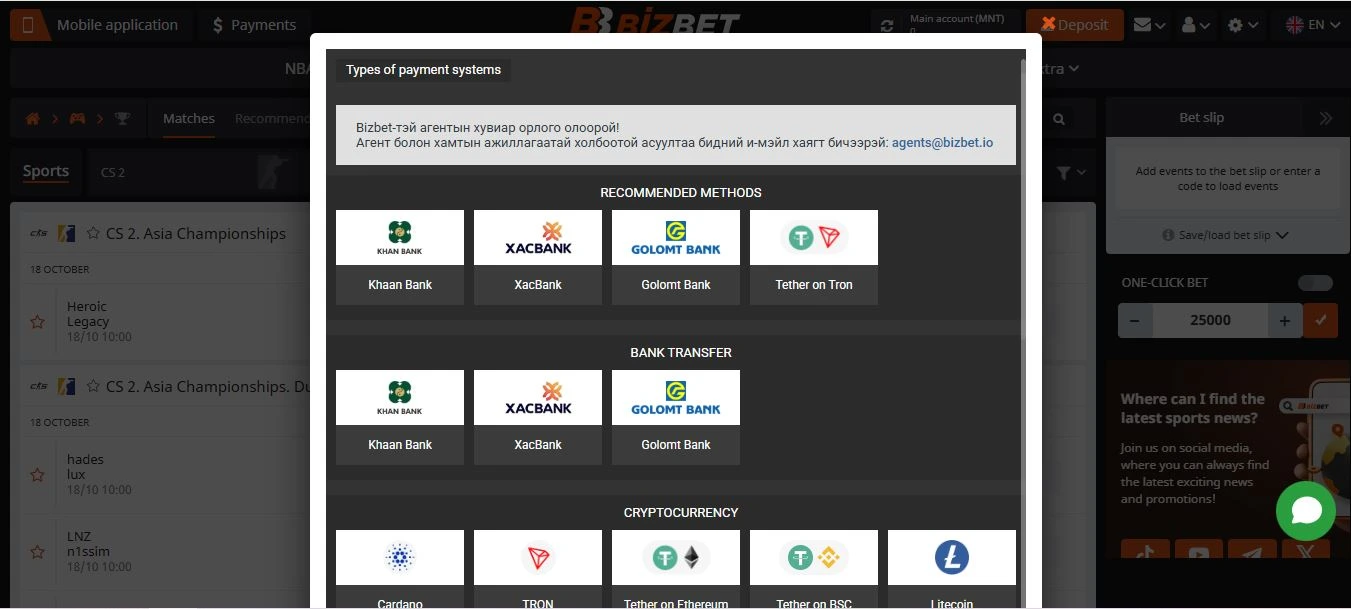Open the live chat bubble
This screenshot has width=1351, height=609.
pos(1306,511)
